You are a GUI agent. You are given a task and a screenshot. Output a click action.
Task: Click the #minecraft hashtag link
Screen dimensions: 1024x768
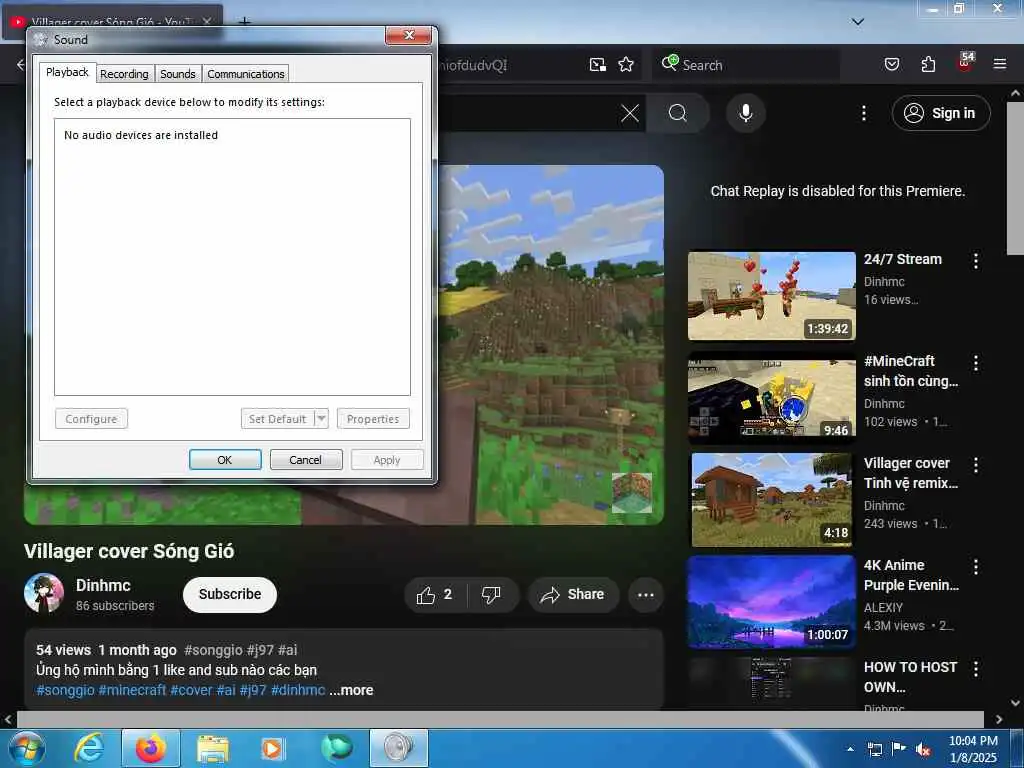132,690
